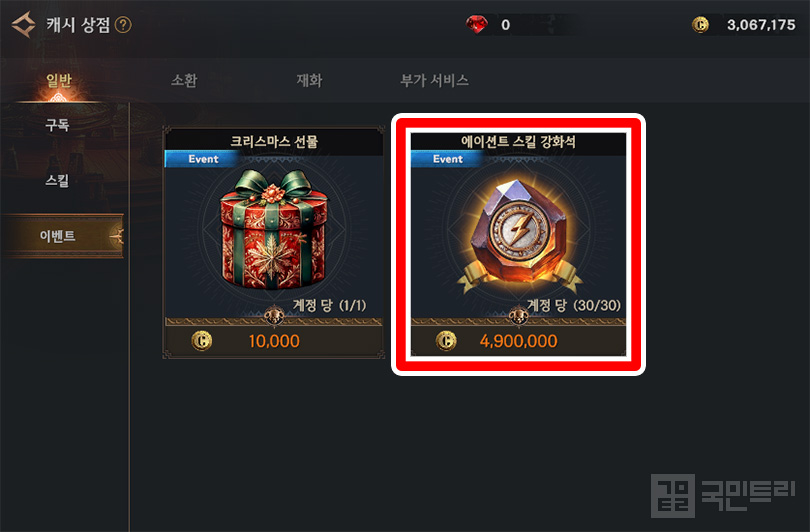Click the coin icon beside 10,000 price
Screen dimensions: 810x532
click(201, 340)
